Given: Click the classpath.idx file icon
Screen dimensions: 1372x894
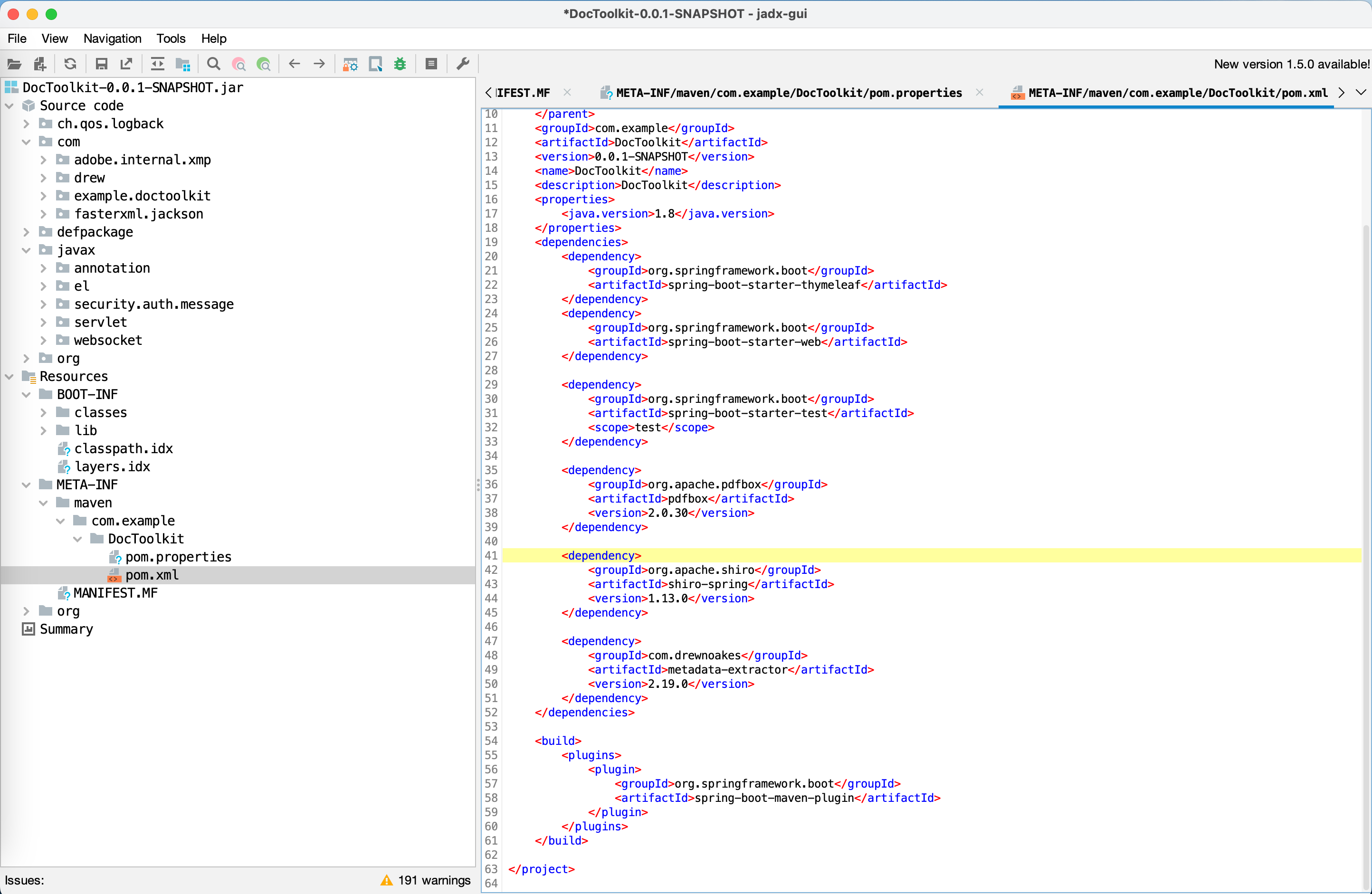Looking at the screenshot, I should click(x=63, y=448).
